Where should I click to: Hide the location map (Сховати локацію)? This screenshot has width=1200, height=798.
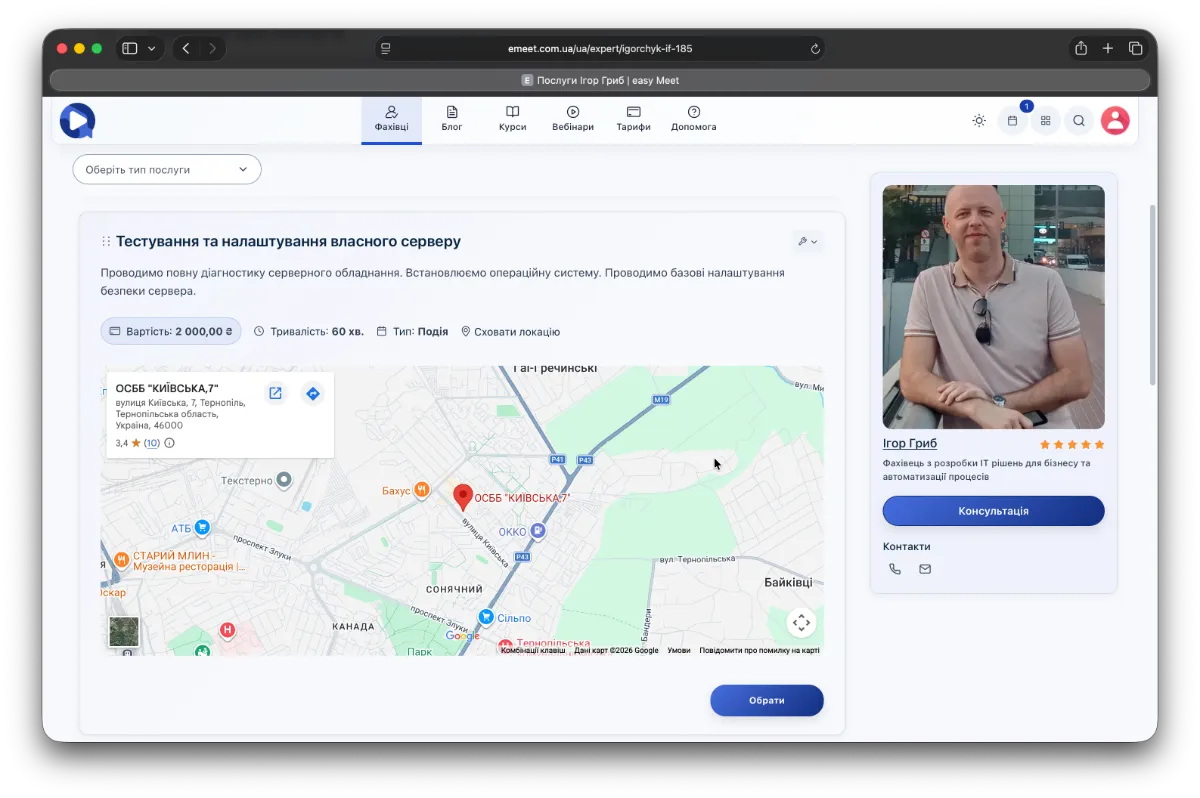pos(510,332)
